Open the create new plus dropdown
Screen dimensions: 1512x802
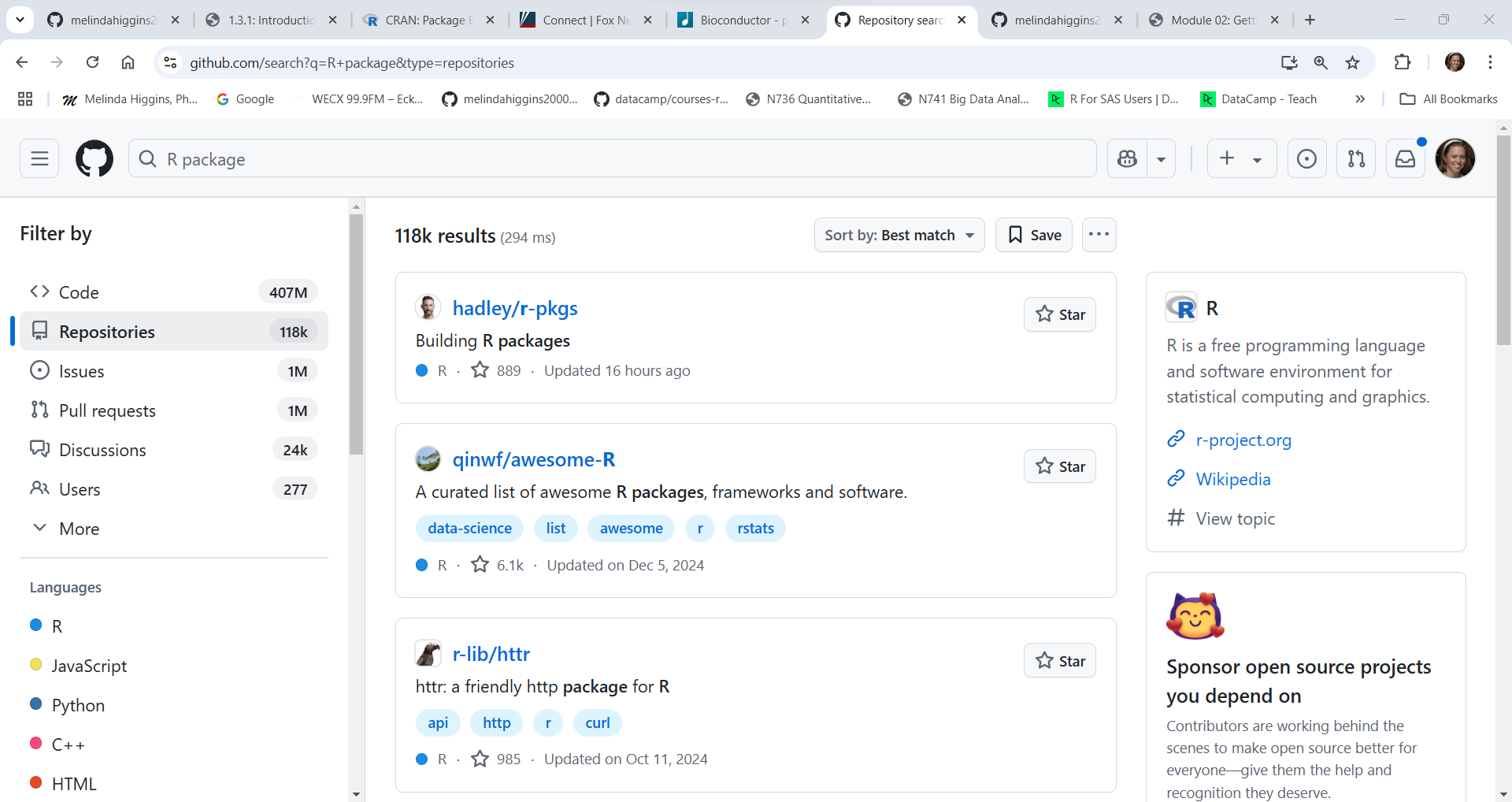point(1241,159)
